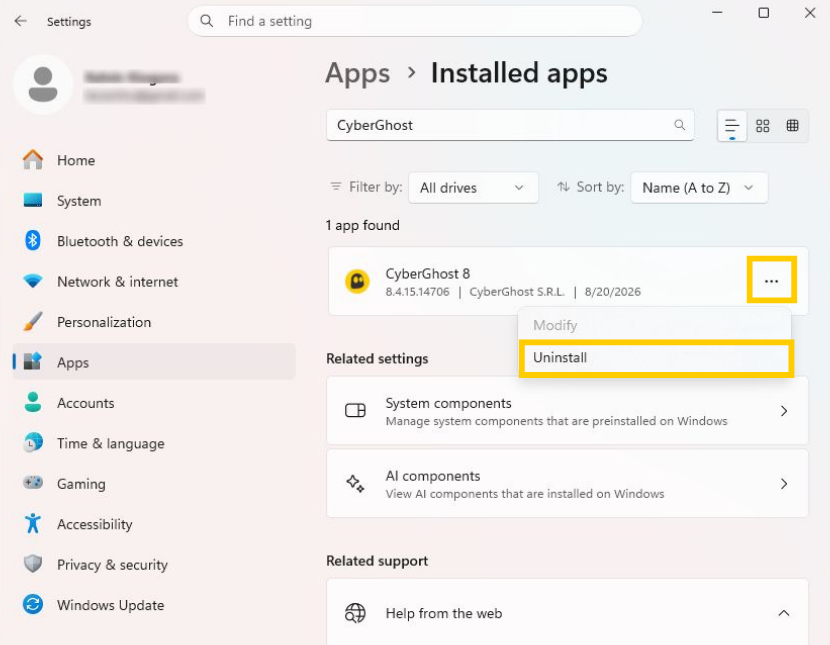Click the Network wifi icon
Screen dimensions: 830x645
33,280
